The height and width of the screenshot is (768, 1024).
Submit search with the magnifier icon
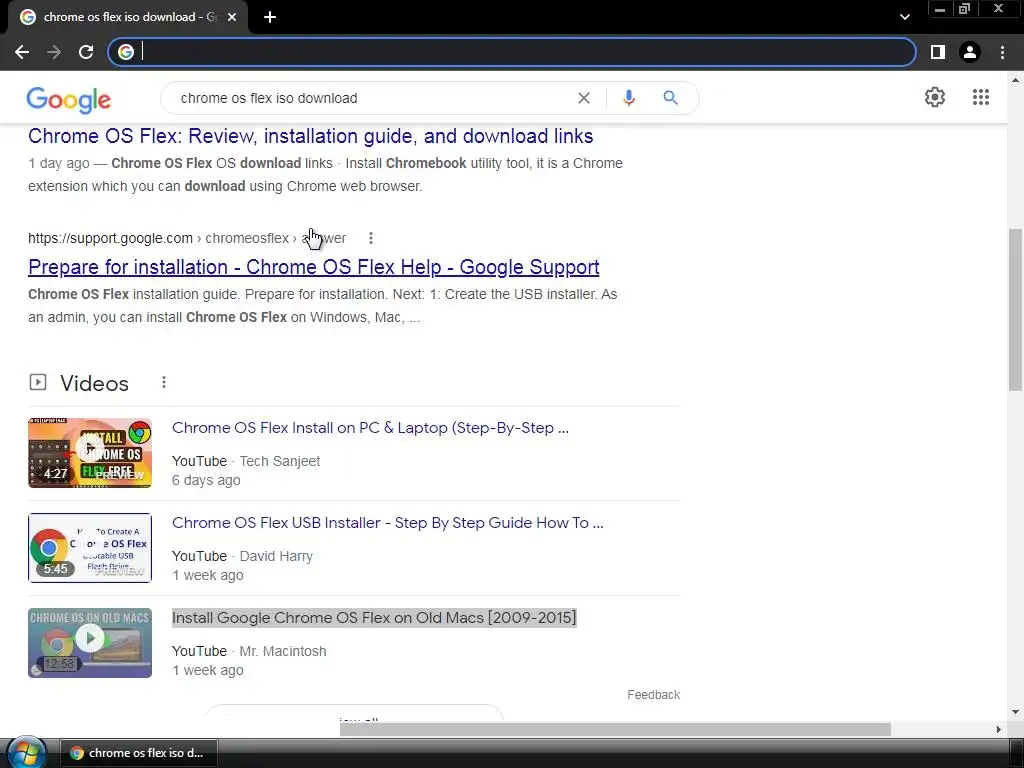[670, 98]
